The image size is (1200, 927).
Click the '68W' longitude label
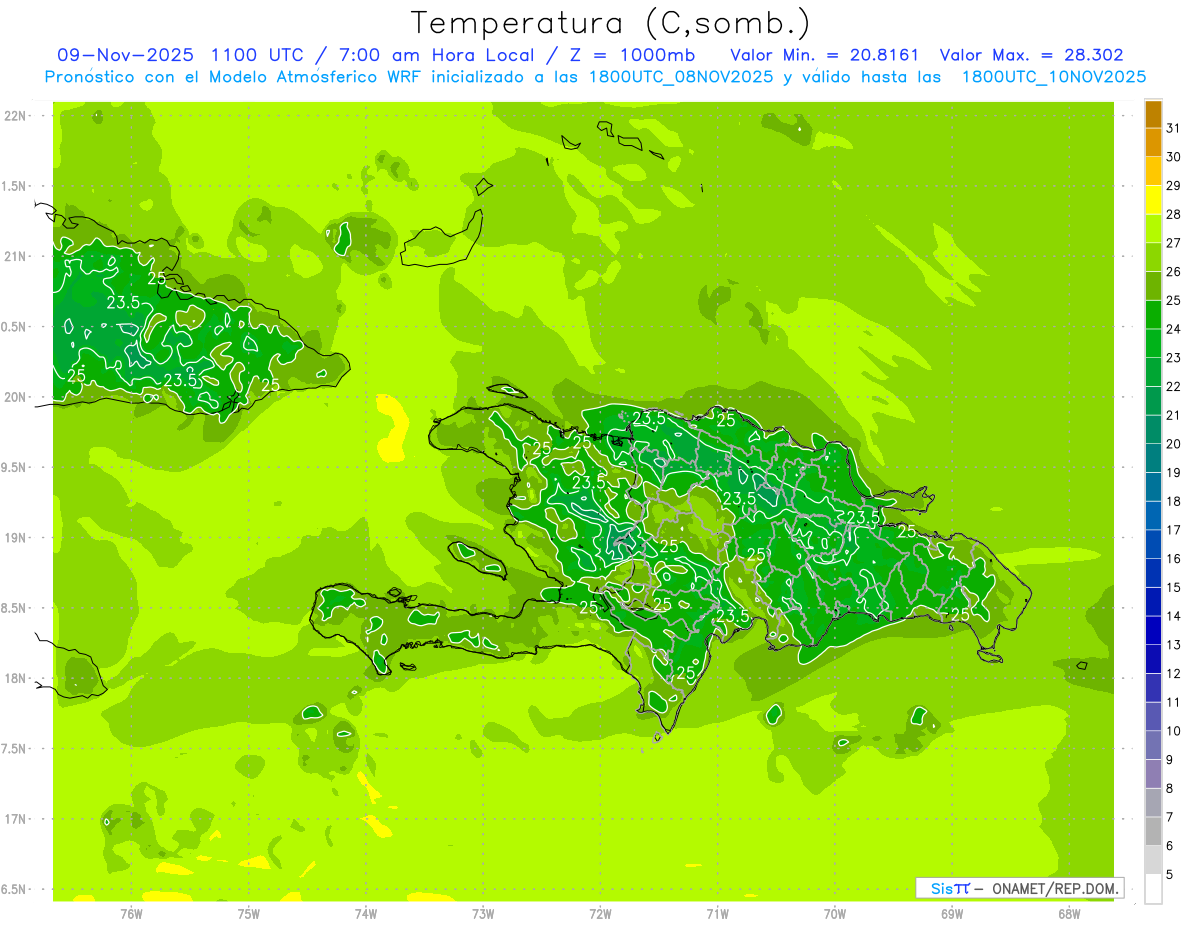pos(1069,914)
